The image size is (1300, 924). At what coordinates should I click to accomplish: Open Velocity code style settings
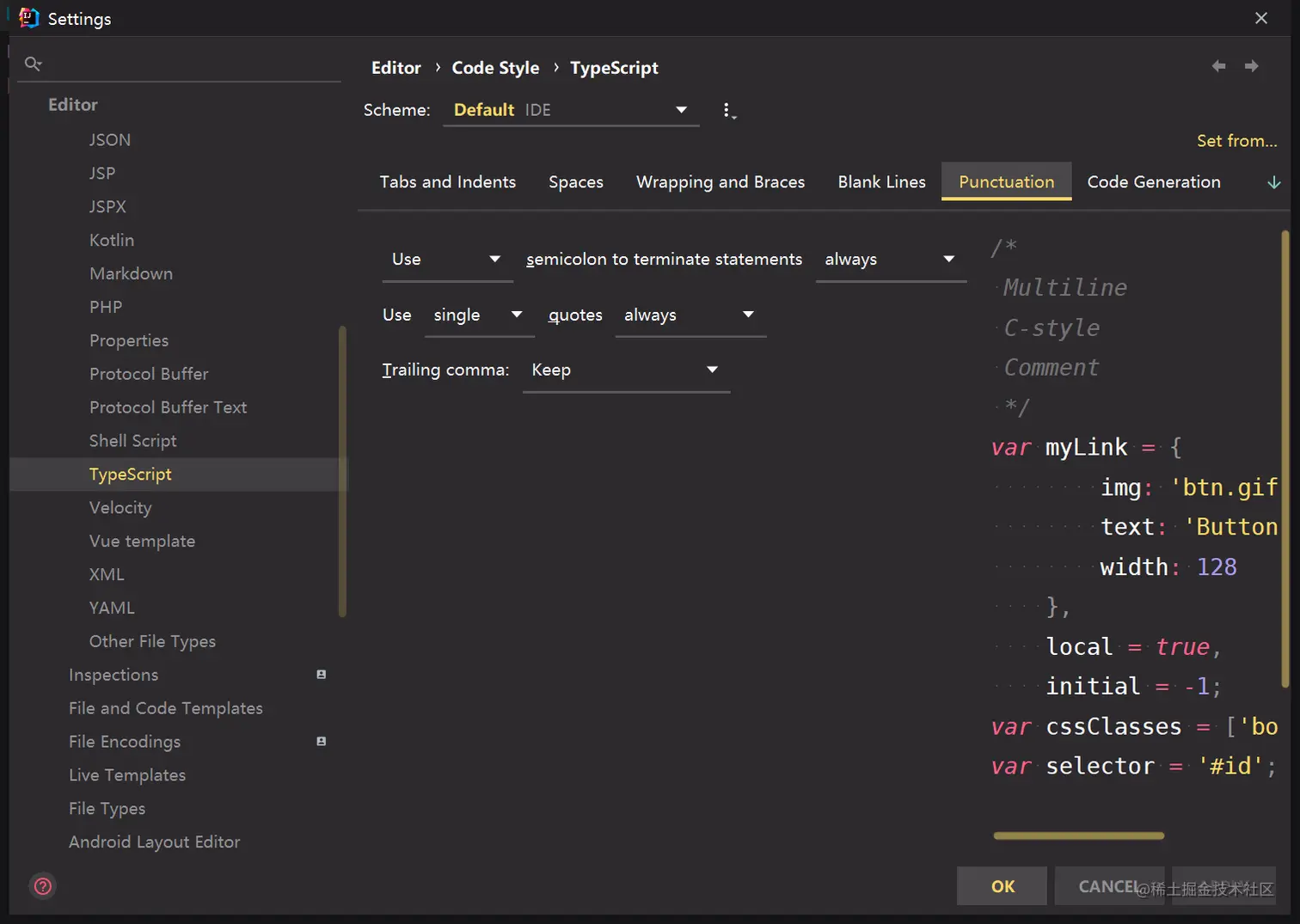pyautogui.click(x=120, y=508)
